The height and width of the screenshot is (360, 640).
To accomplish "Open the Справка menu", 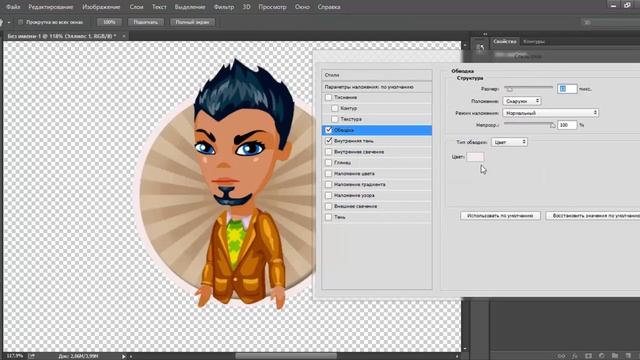I will coord(329,7).
